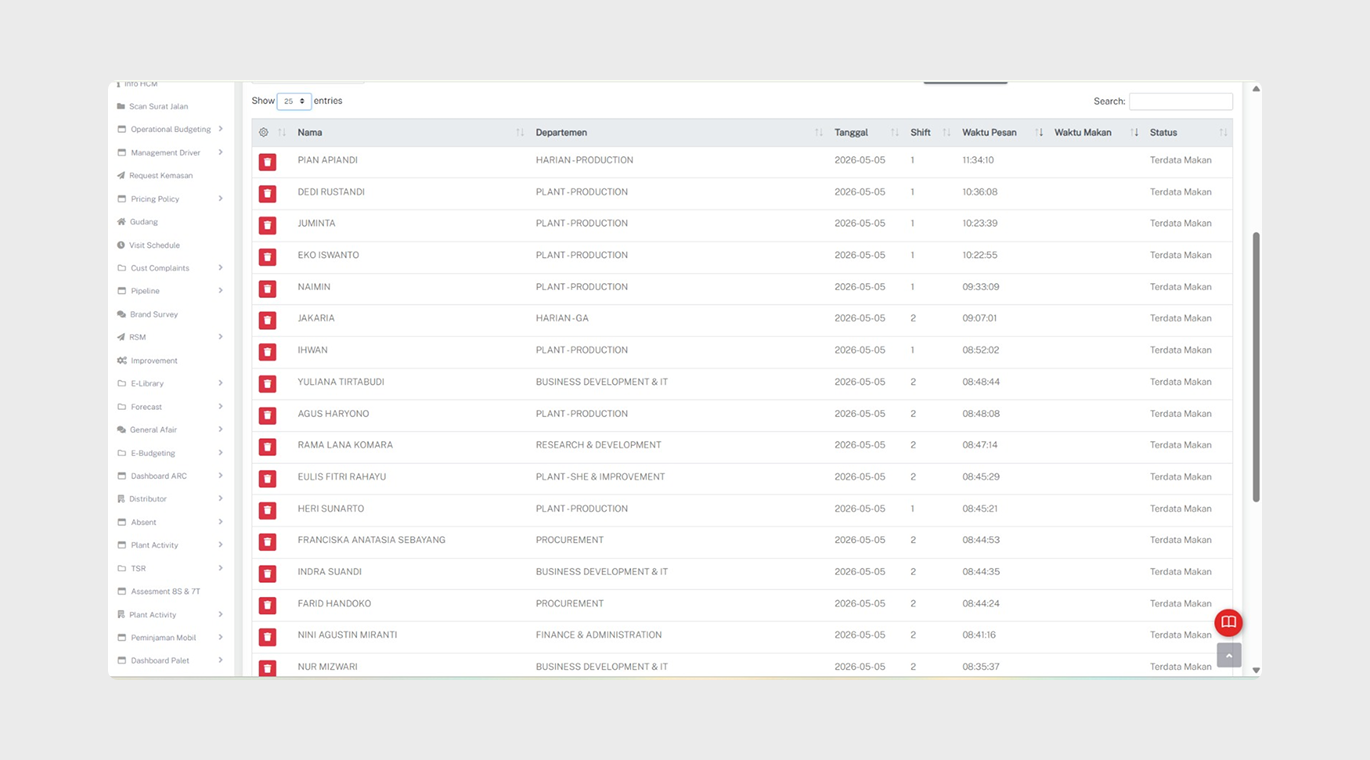Image resolution: width=1370 pixels, height=760 pixels.
Task: Click the scrollbar up arrow
Action: [x=1256, y=89]
